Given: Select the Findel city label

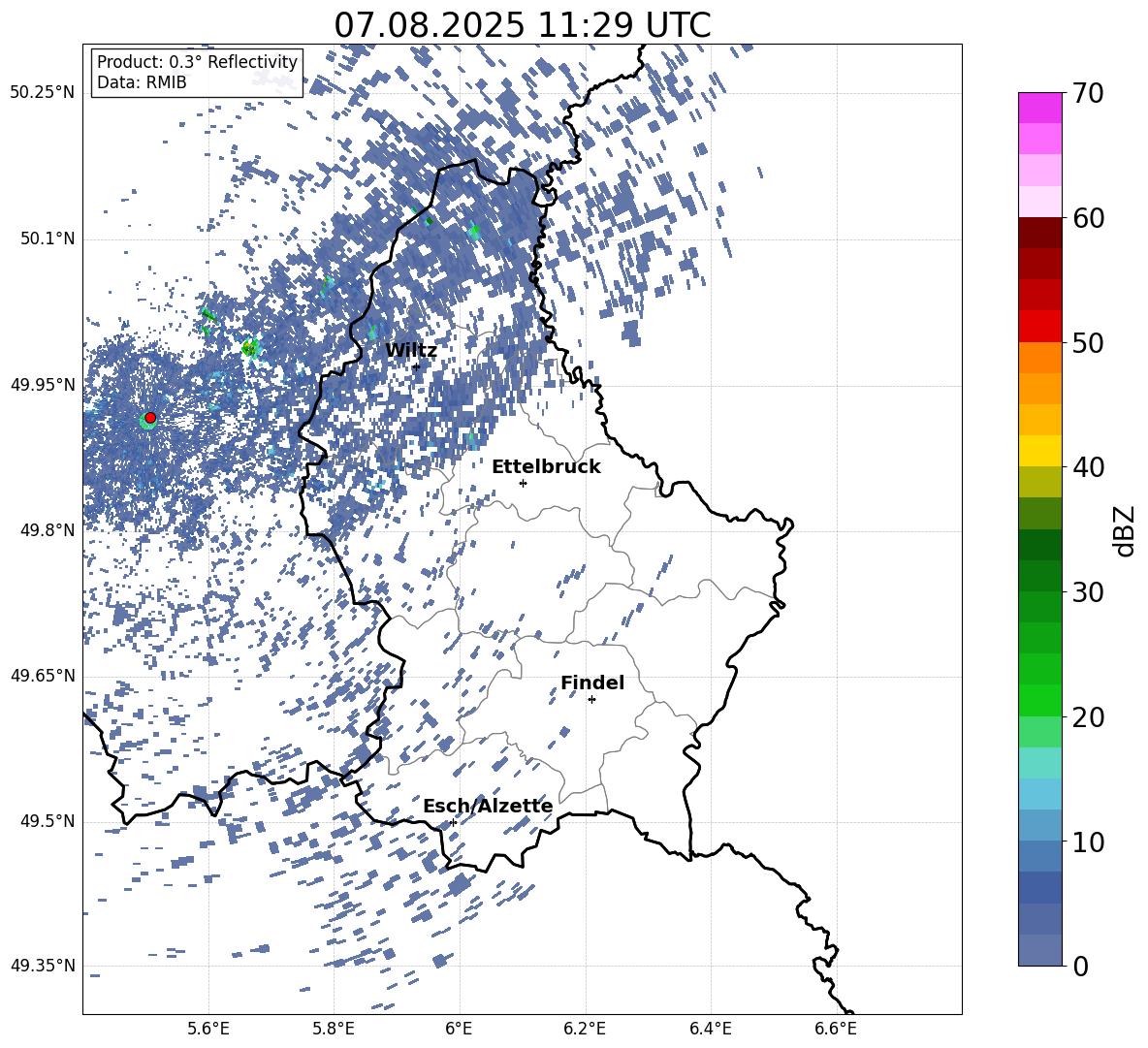Looking at the screenshot, I should (x=592, y=683).
